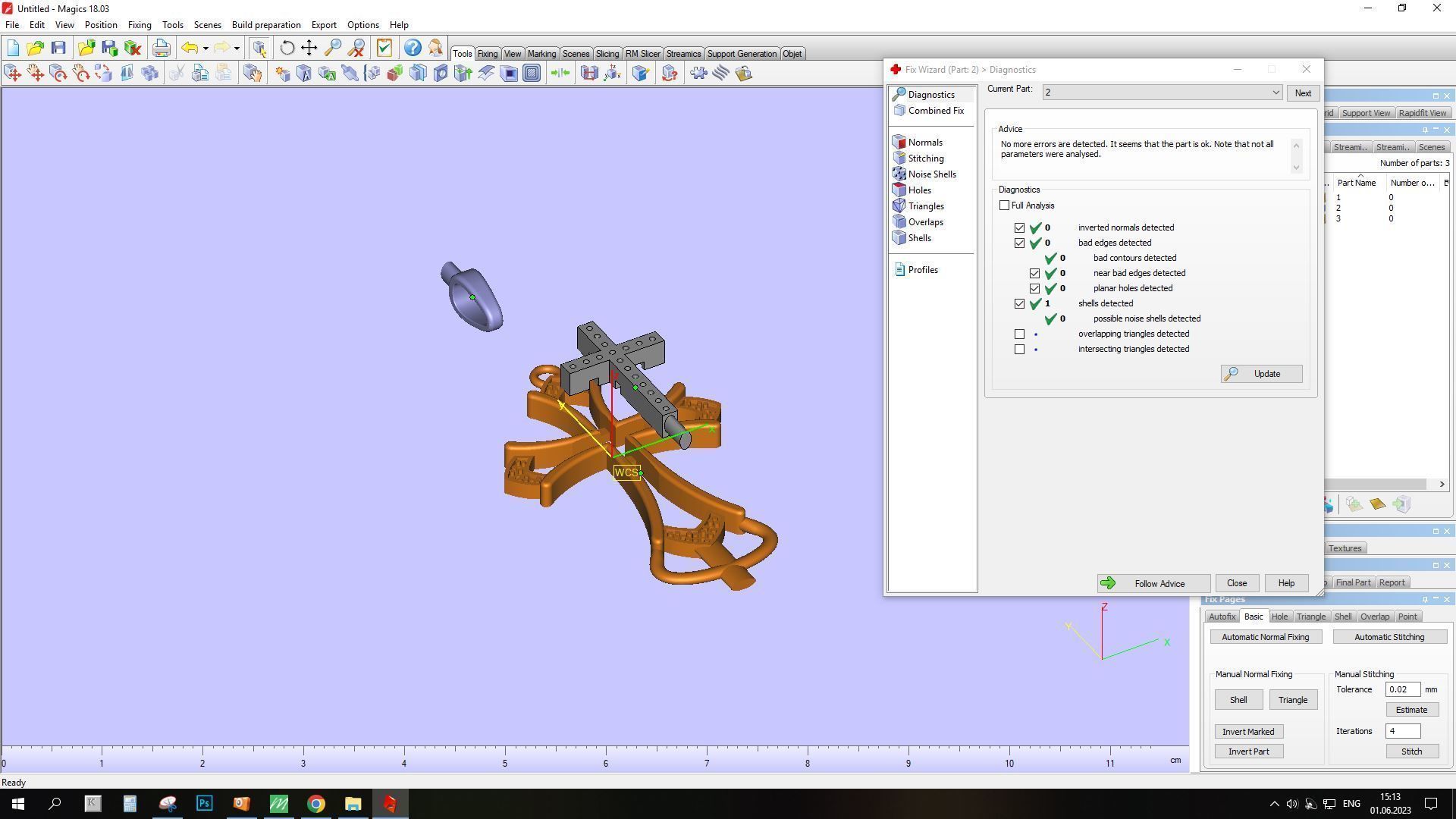Viewport: 1456px width, 819px height.
Task: Open the Undo history dropdown arrow
Action: point(206,49)
